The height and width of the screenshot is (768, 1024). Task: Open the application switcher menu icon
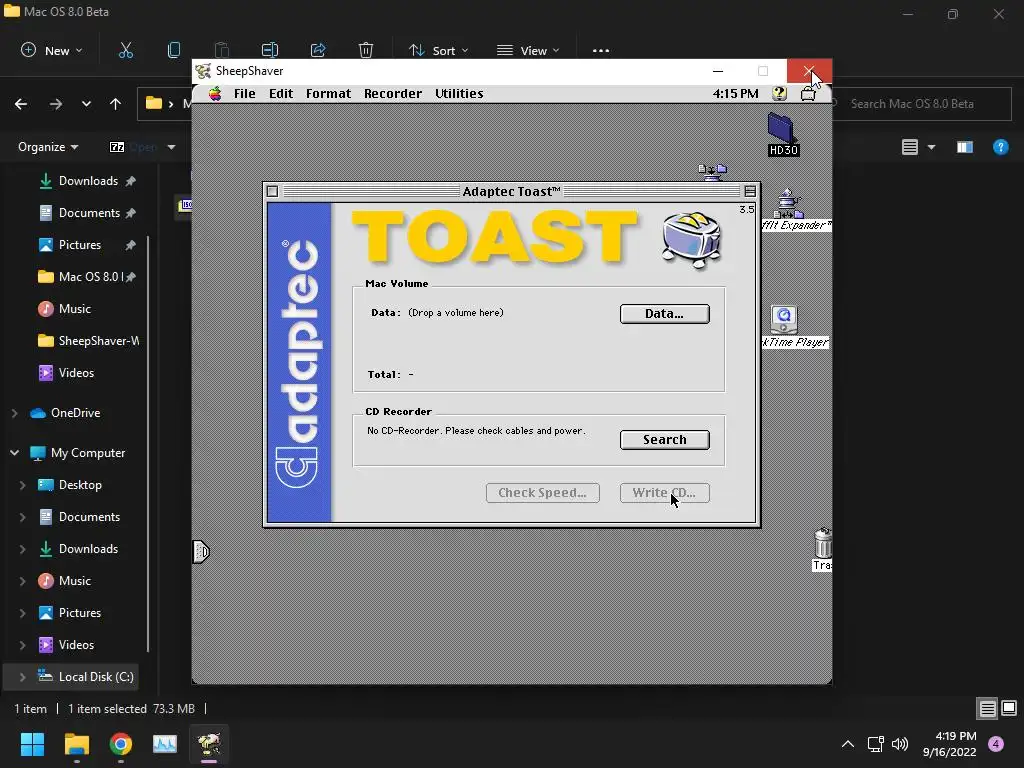point(808,94)
